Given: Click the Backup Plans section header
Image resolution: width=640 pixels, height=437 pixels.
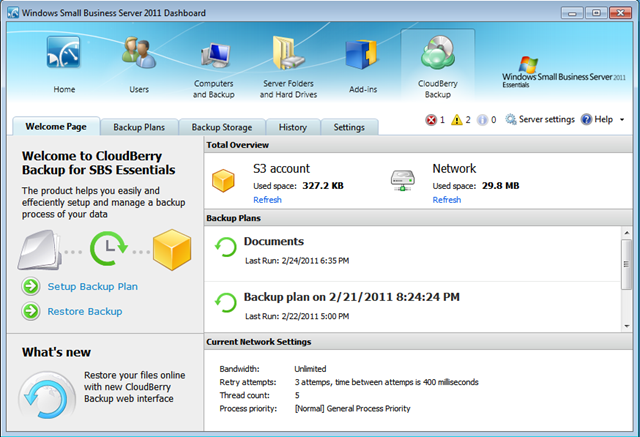Looking at the screenshot, I should [418, 218].
